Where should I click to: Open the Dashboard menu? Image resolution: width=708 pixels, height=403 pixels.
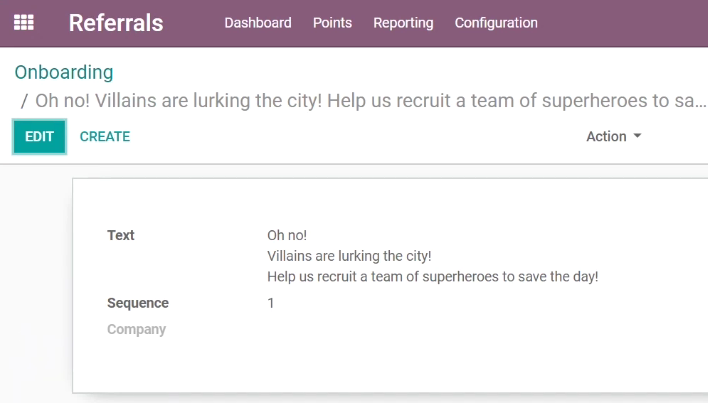[258, 23]
